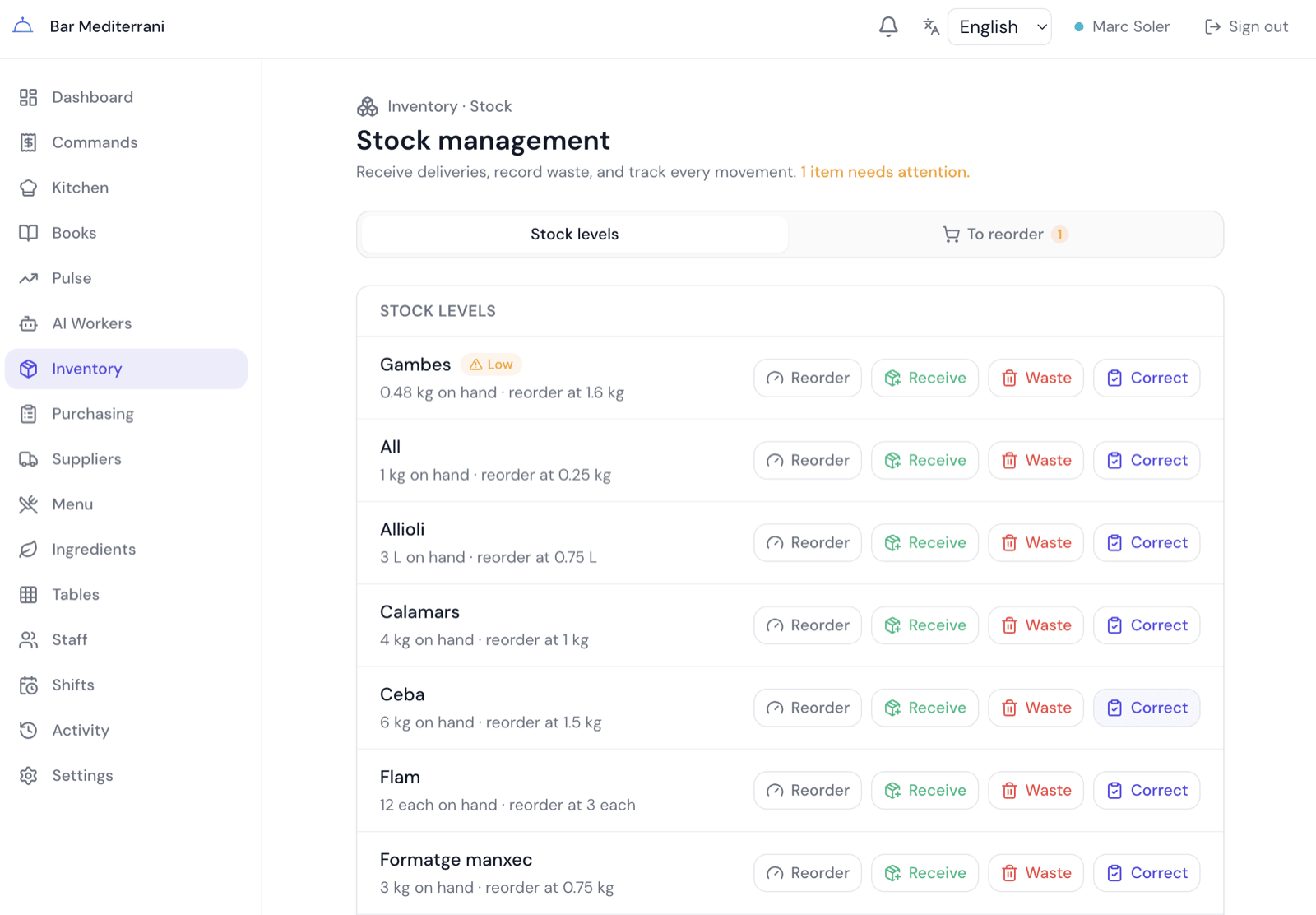Click the Waste trash icon for All
The image size is (1316, 915).
1009,461
